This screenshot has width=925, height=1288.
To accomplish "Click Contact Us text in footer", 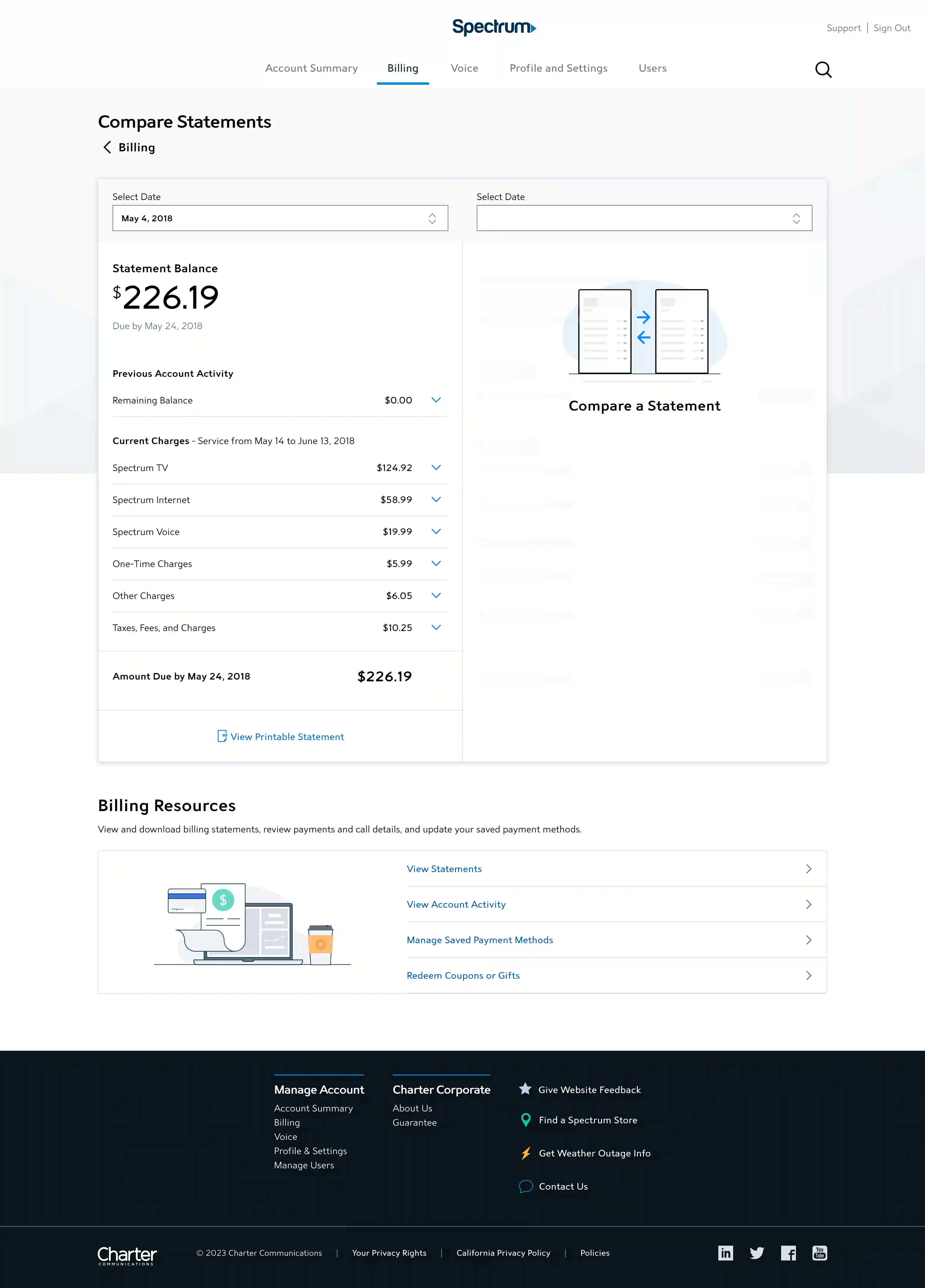I will click(563, 1186).
